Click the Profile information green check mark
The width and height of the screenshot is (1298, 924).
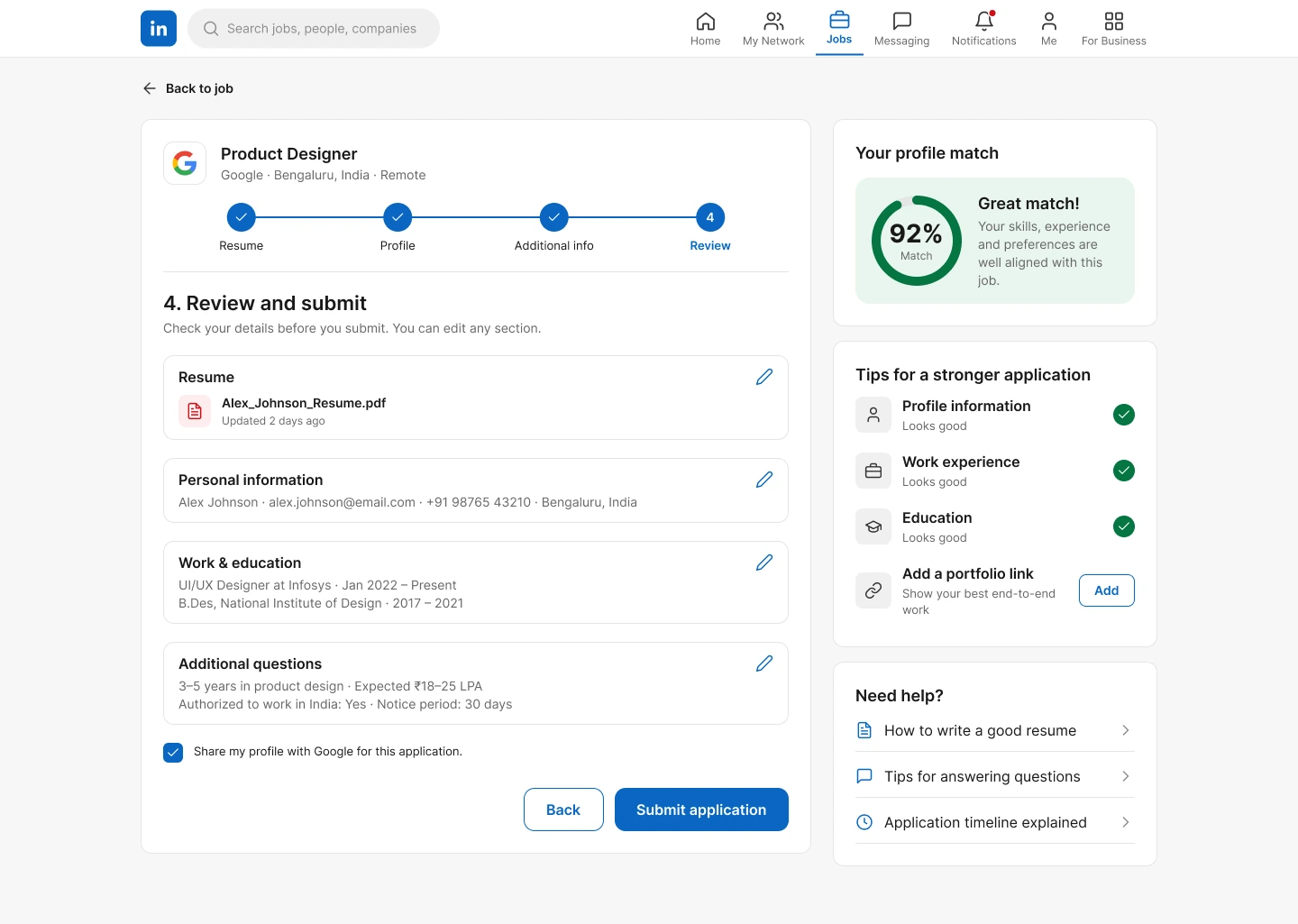(x=1124, y=415)
